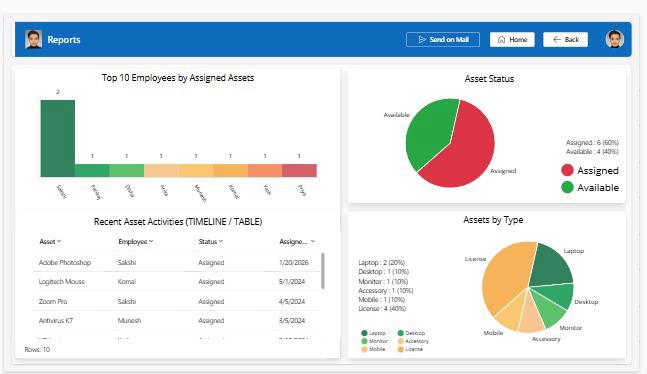Open the Assigne... column dropdown chevron
The image size is (647, 374).
click(313, 241)
